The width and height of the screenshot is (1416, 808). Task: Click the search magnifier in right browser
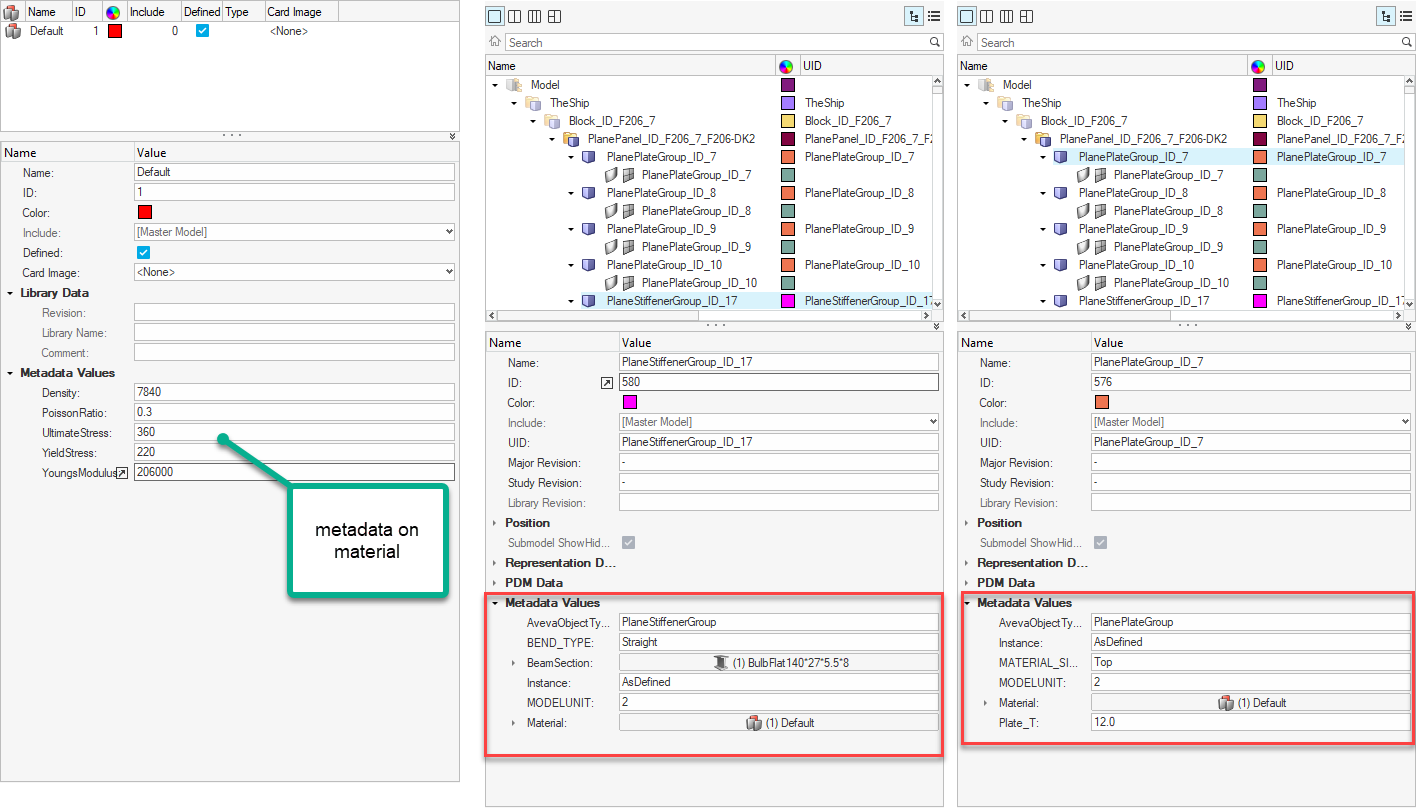coord(1407,42)
